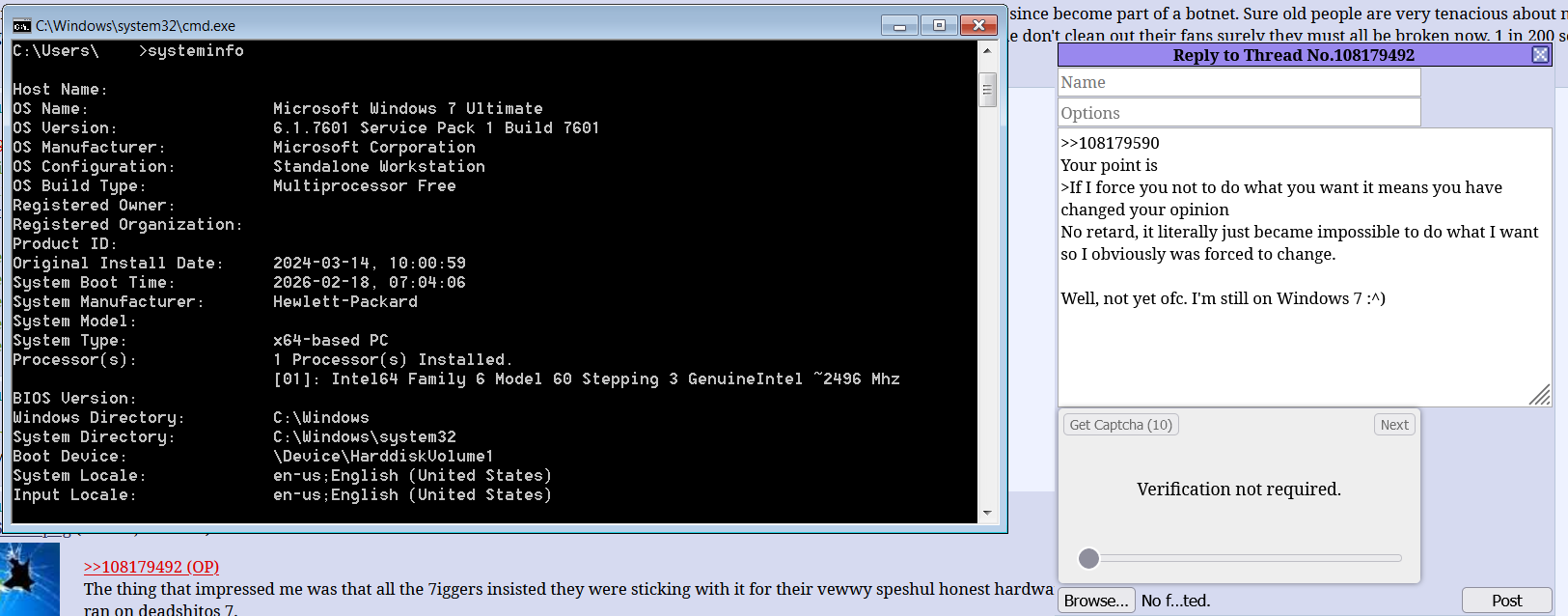Click the cmd scrollbar down arrow

pyautogui.click(x=987, y=513)
